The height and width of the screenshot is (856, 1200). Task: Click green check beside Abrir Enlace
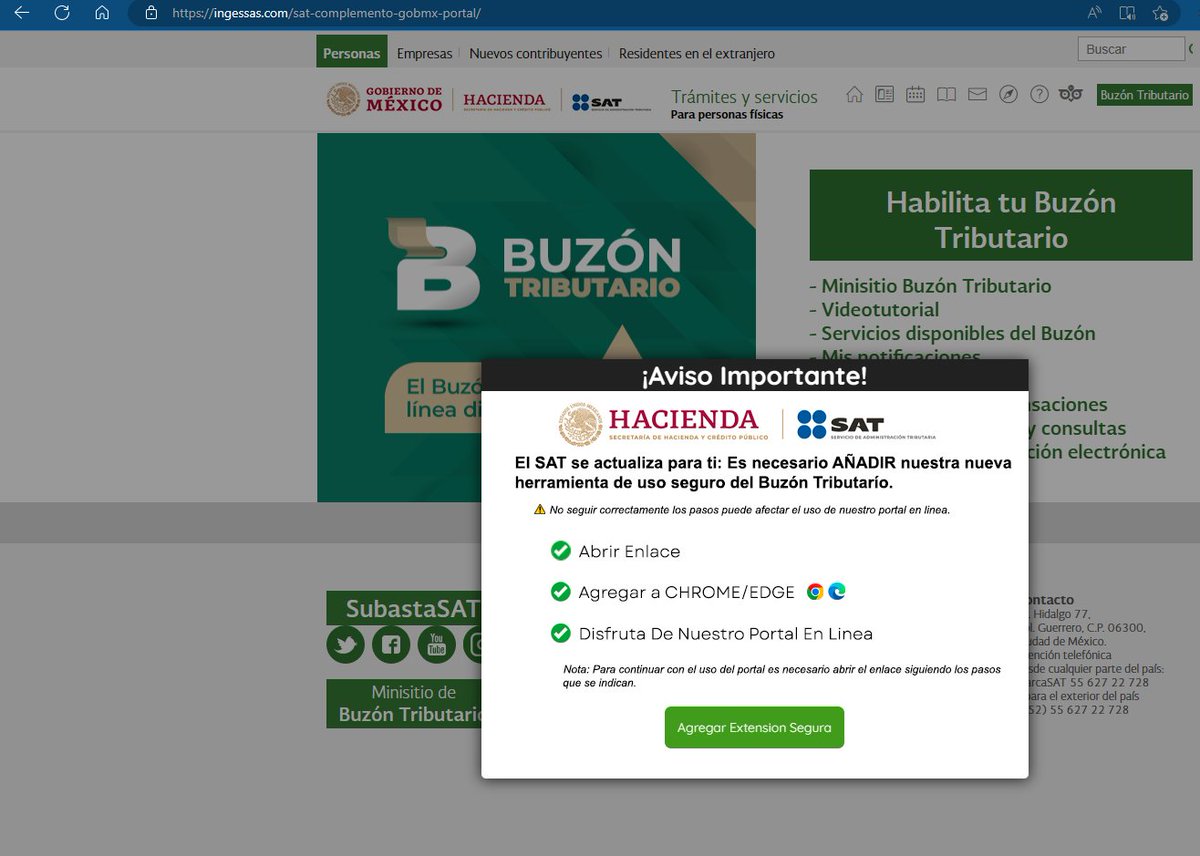tap(560, 551)
